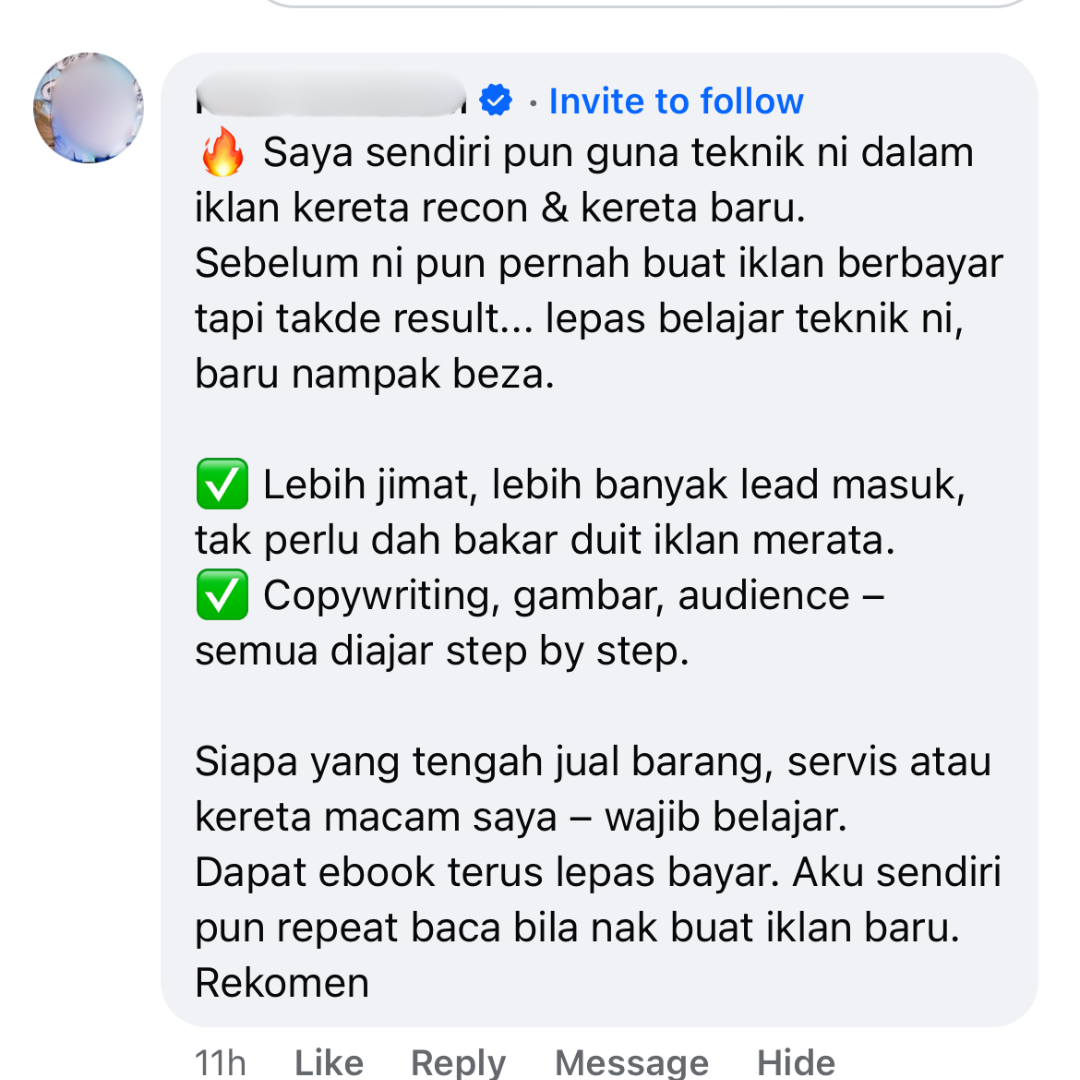Click the green checkmark before Lebih jimat
1080x1080 pixels.
(222, 484)
